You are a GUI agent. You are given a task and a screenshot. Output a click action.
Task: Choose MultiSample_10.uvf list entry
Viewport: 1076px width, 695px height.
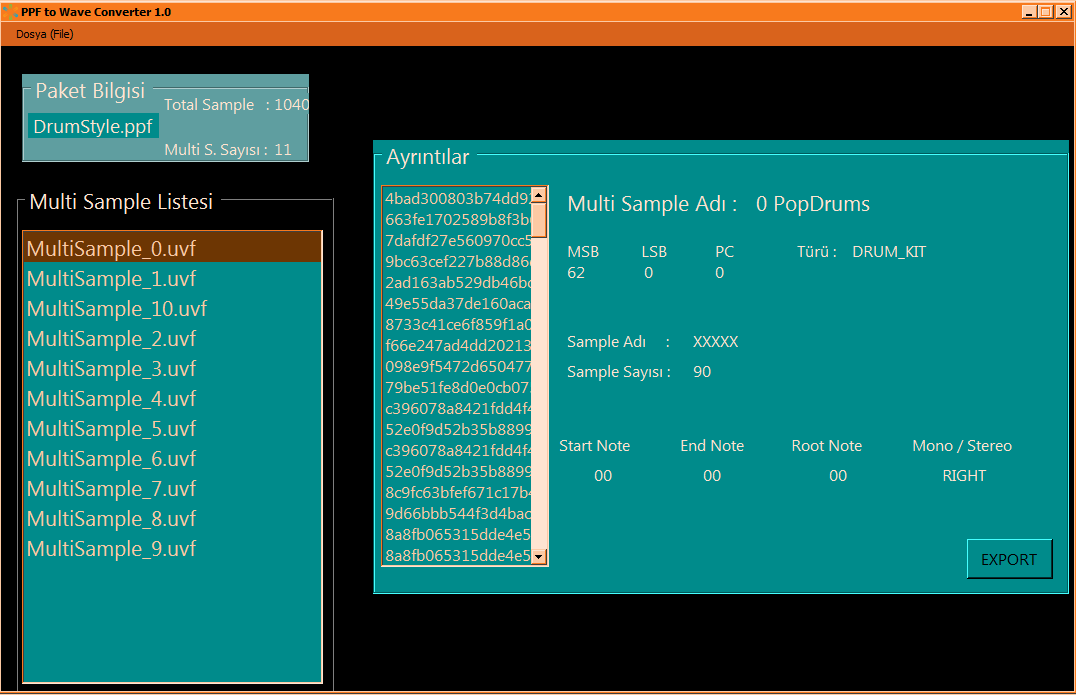pos(117,308)
